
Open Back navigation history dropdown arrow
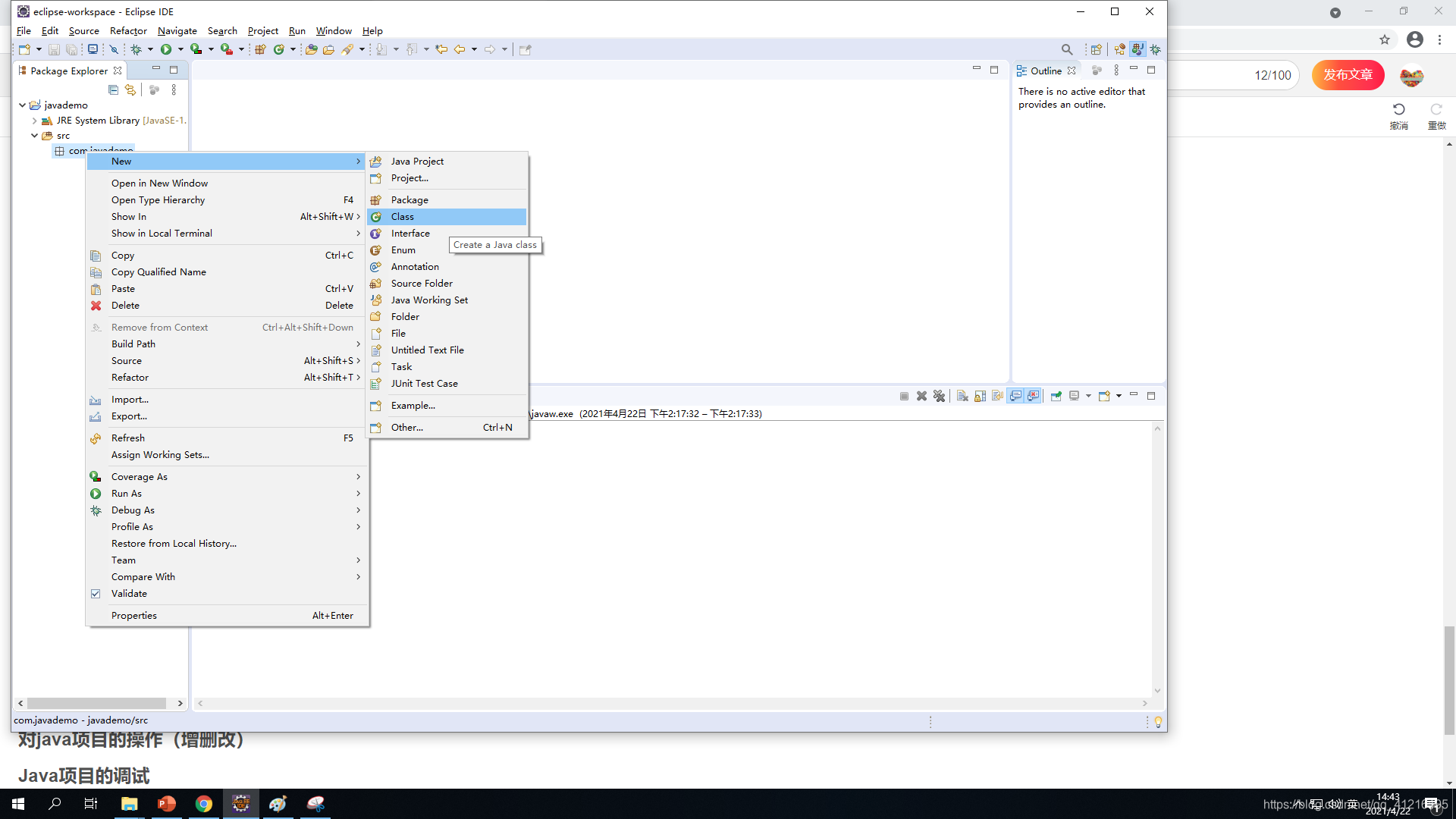(474, 49)
